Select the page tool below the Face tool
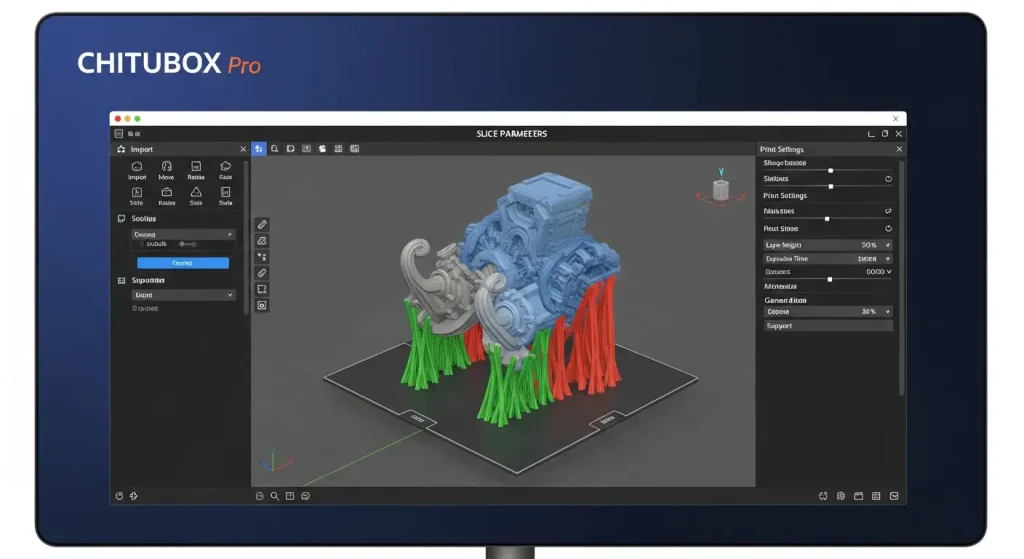The width and height of the screenshot is (1024, 559). (x=225, y=192)
